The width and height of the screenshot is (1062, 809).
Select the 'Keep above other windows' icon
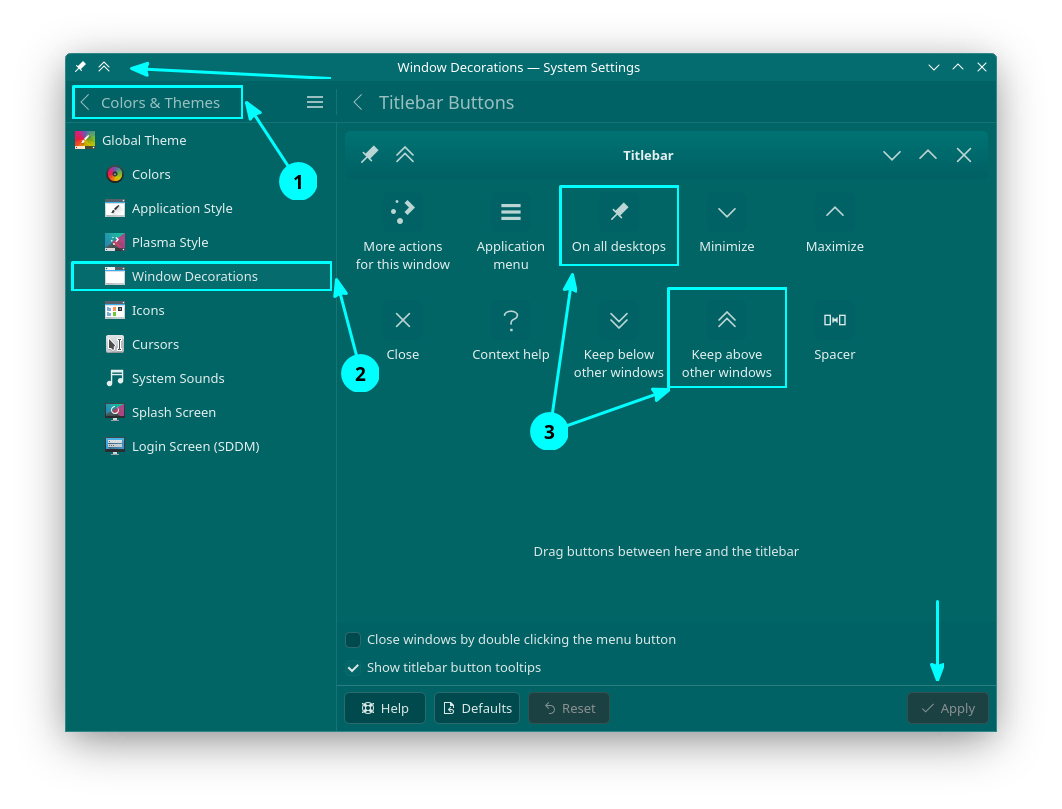[x=727, y=320]
